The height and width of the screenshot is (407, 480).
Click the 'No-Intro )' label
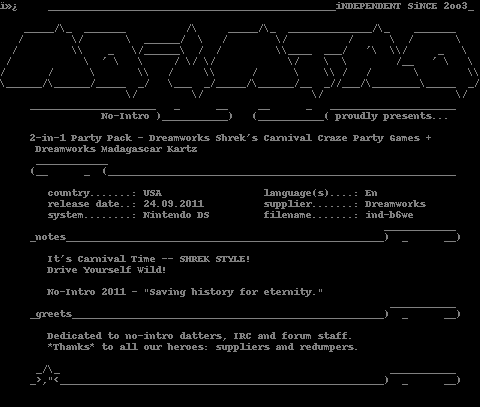[x=131, y=116]
